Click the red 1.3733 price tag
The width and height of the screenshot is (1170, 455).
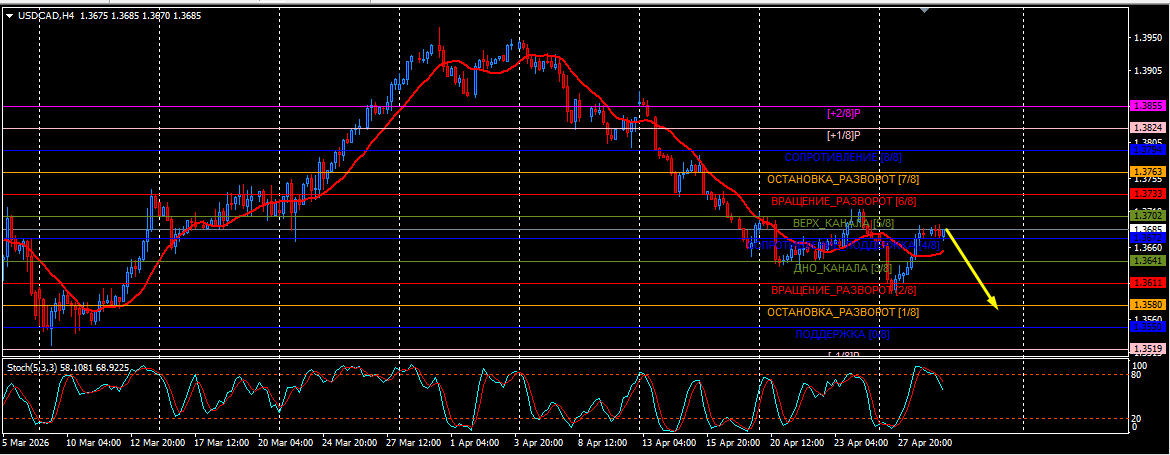click(x=1148, y=193)
